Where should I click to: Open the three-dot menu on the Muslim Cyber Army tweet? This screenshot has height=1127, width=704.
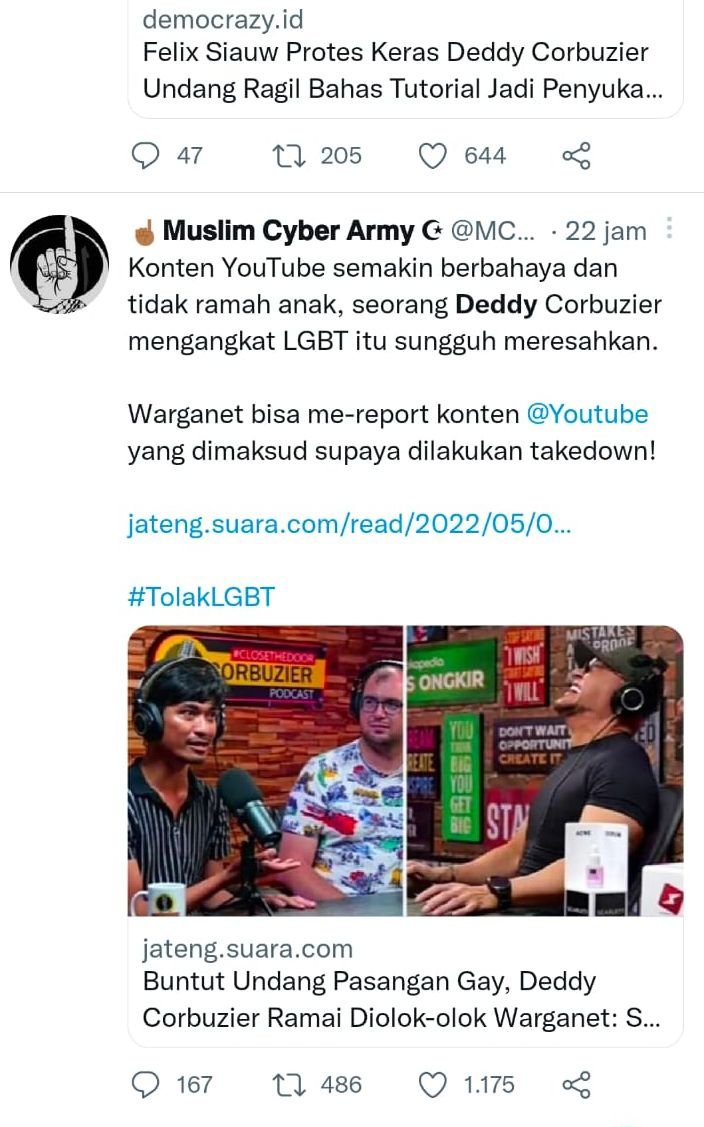pyautogui.click(x=669, y=229)
